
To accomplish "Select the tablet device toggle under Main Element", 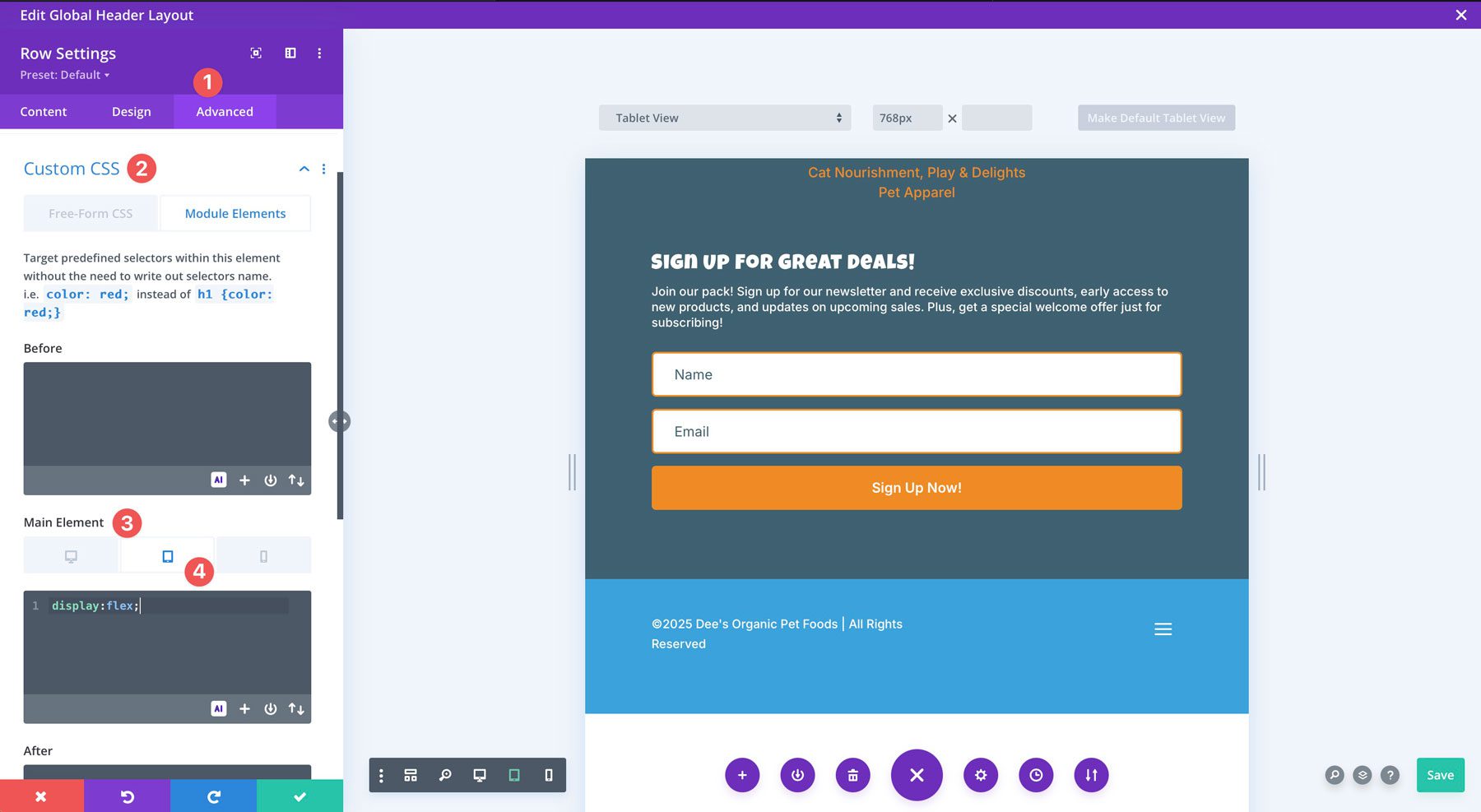I will point(167,554).
